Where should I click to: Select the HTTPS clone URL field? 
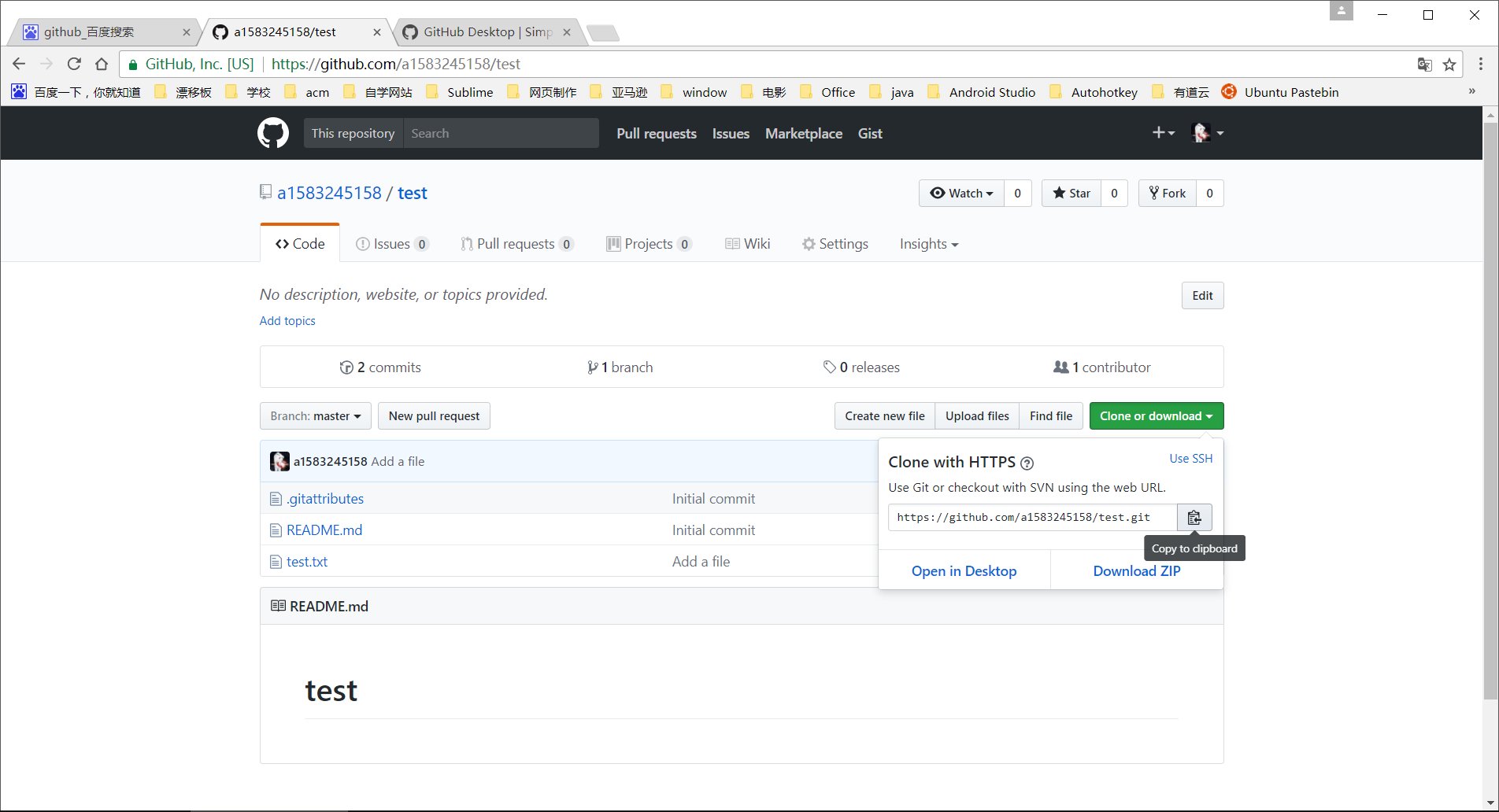[1033, 517]
